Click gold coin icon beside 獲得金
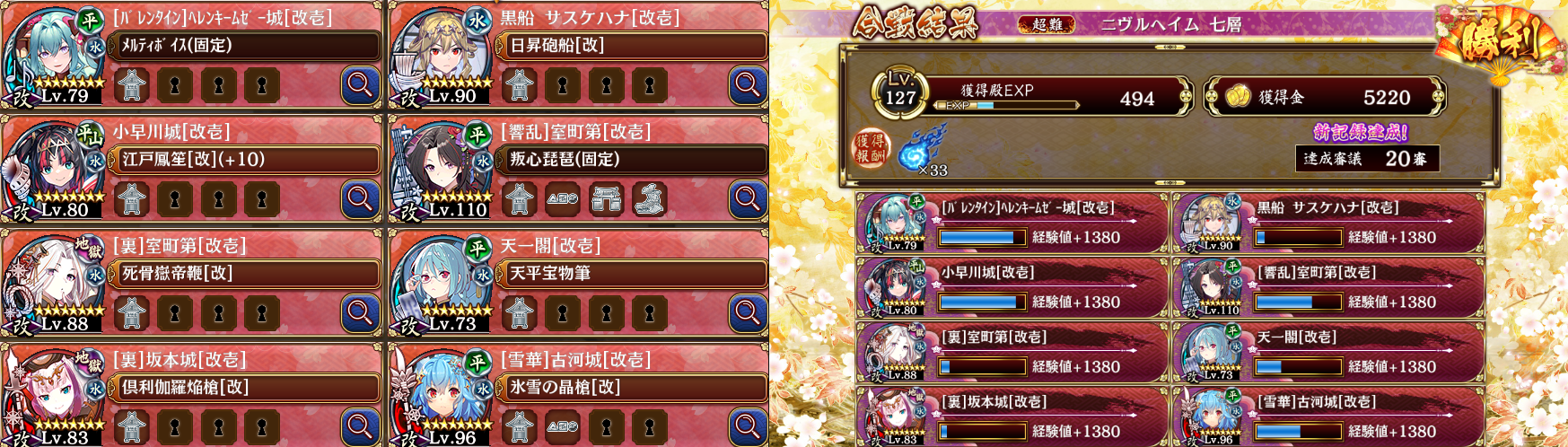 point(1239,95)
